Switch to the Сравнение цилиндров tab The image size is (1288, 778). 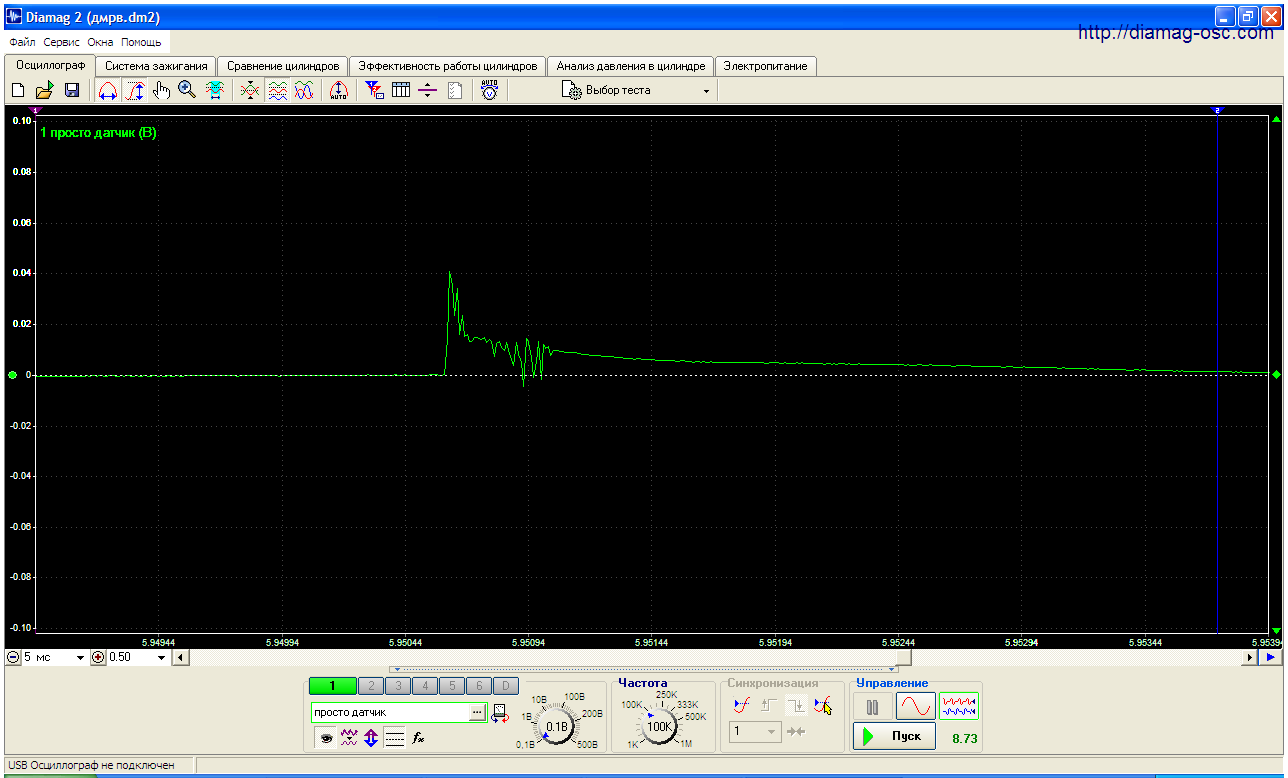tap(283, 66)
